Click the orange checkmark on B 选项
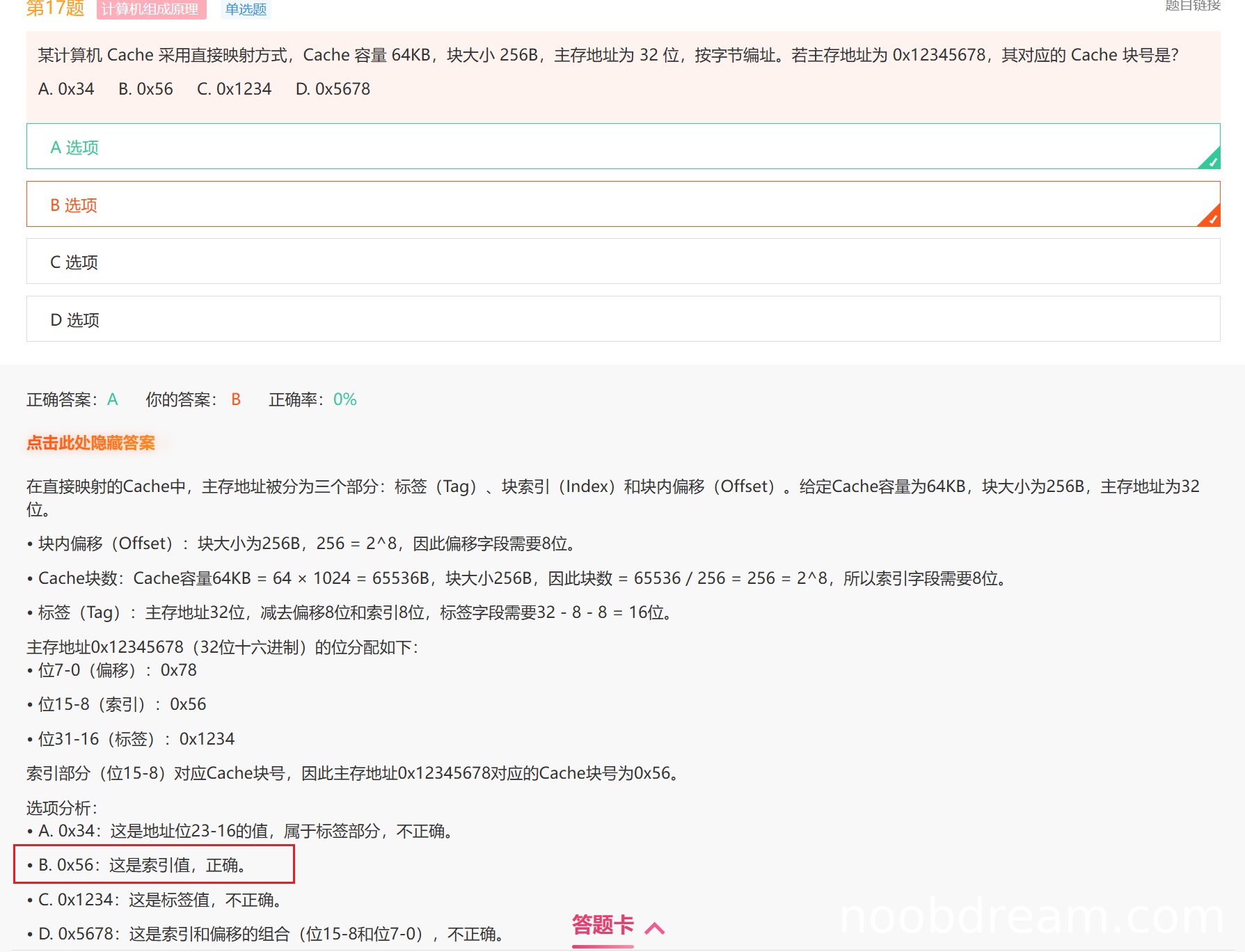This screenshot has width=1245, height=952. point(1212,219)
